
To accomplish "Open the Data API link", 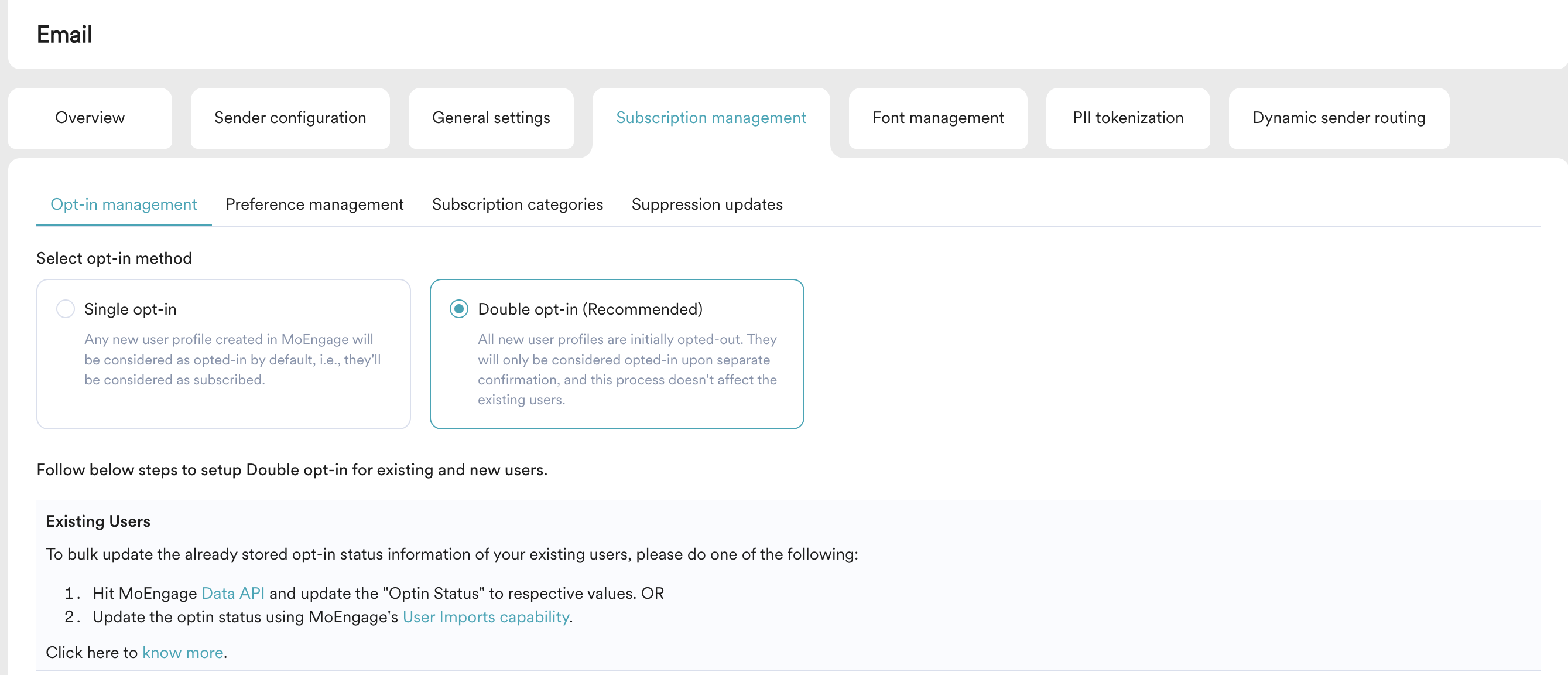I will coord(232,593).
